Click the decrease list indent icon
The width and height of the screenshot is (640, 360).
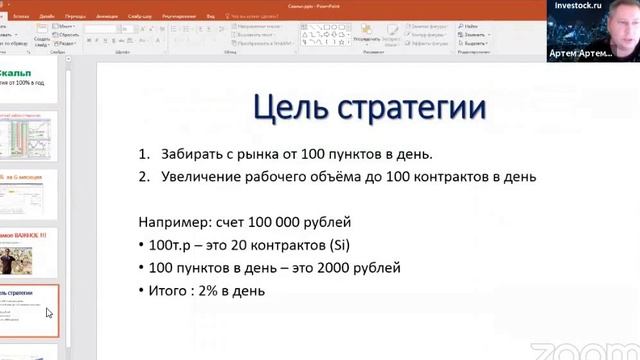tap(200, 29)
